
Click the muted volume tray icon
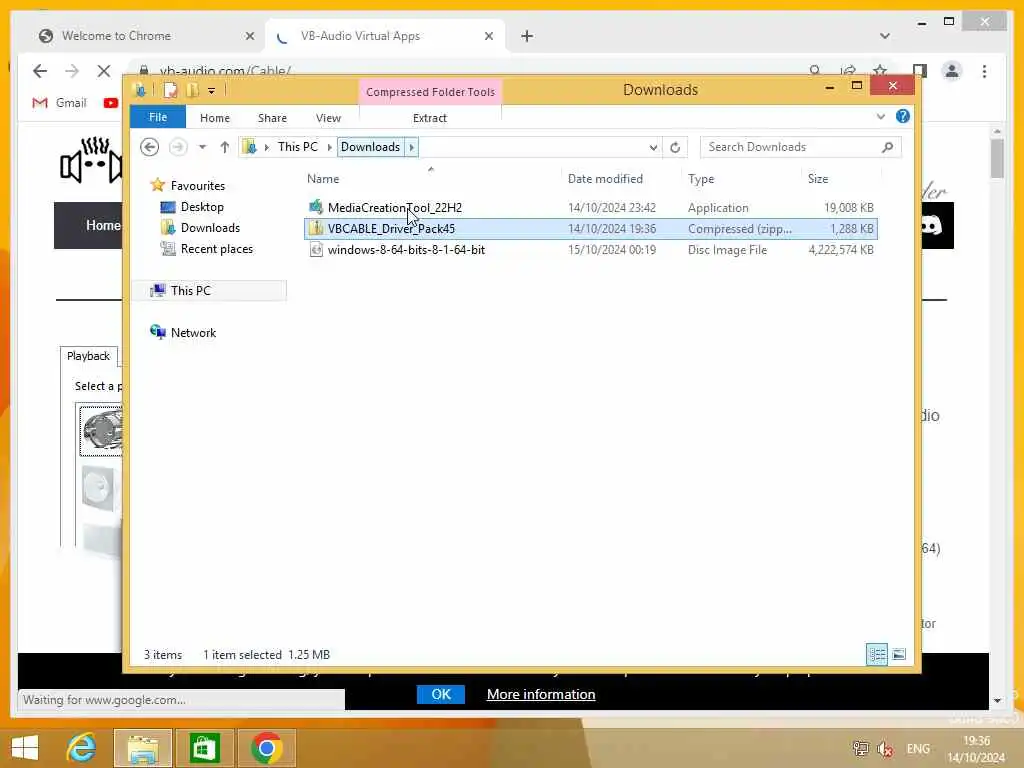point(885,749)
